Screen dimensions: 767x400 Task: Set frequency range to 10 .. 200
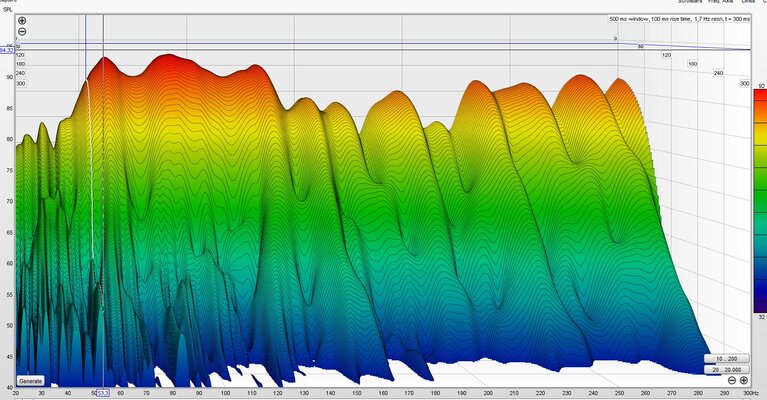(x=726, y=359)
